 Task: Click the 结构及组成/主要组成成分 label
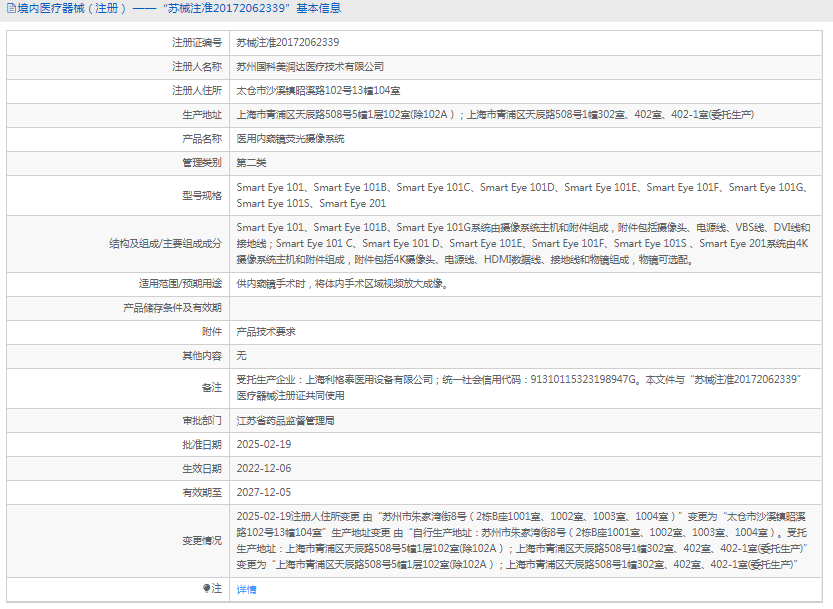click(x=165, y=244)
